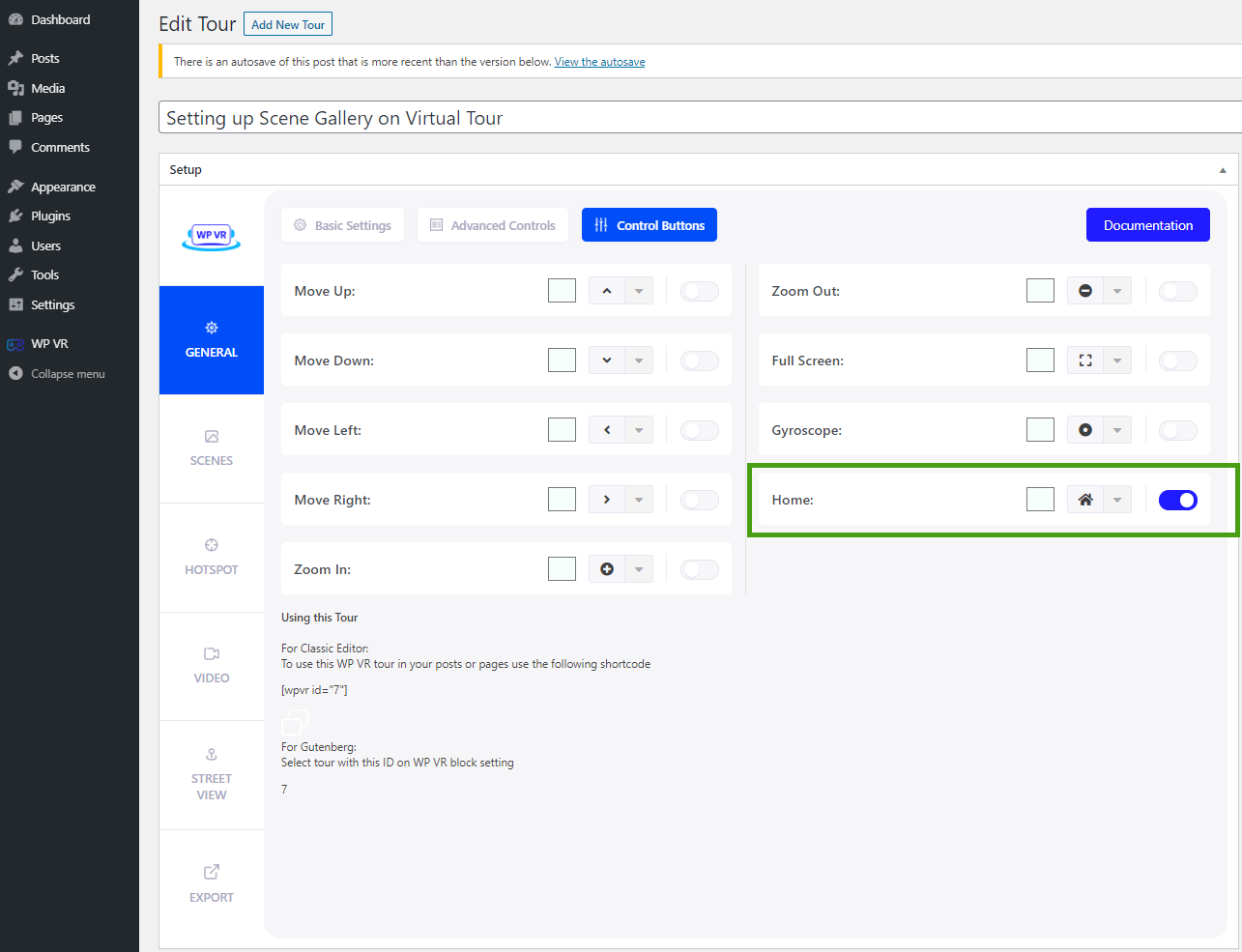Open Move Down icon dropdown arrow

coord(639,361)
